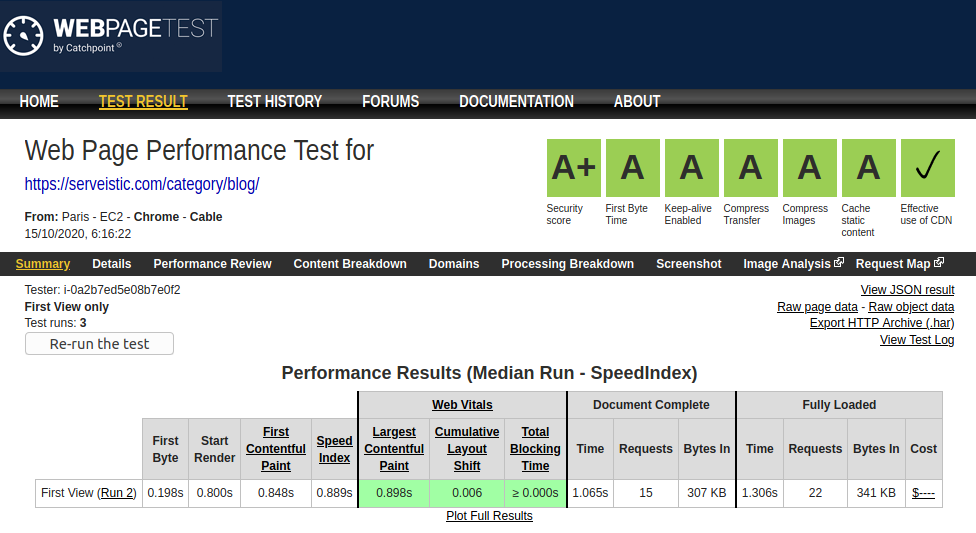The image size is (976, 533).
Task: Switch to the Content Breakdown tab
Action: click(x=350, y=264)
